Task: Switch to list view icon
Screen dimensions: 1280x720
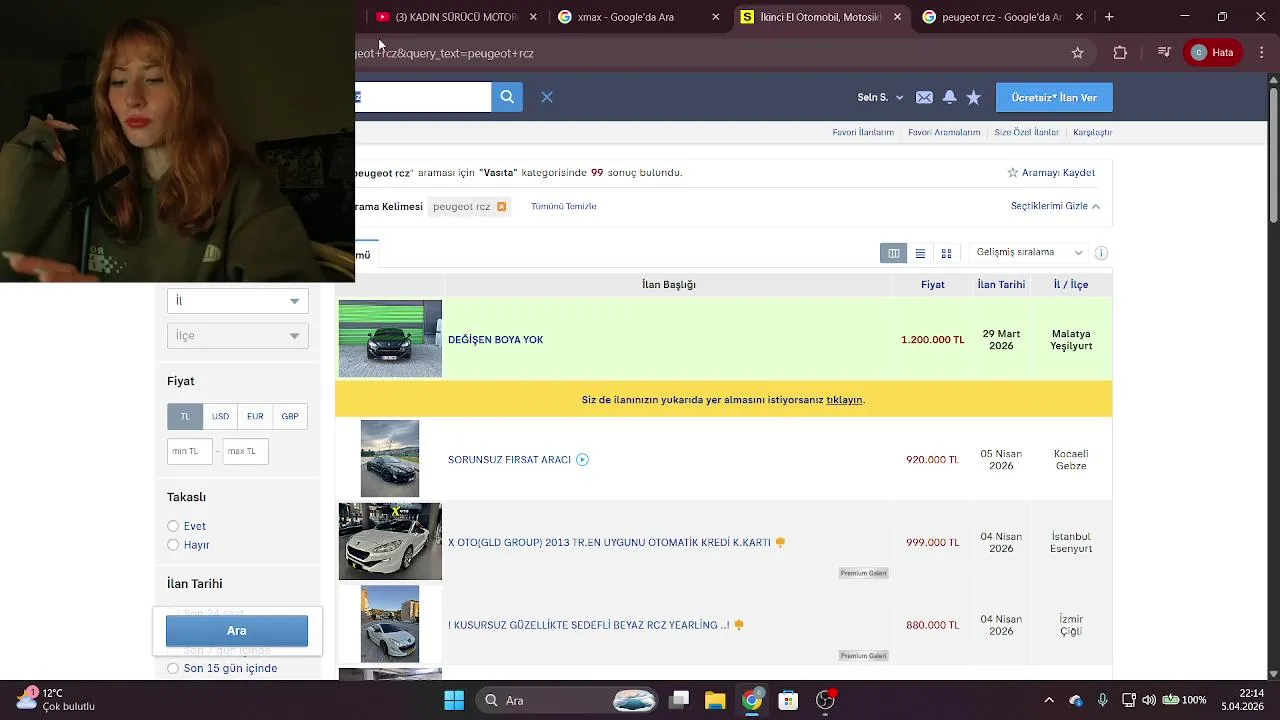Action: click(920, 253)
